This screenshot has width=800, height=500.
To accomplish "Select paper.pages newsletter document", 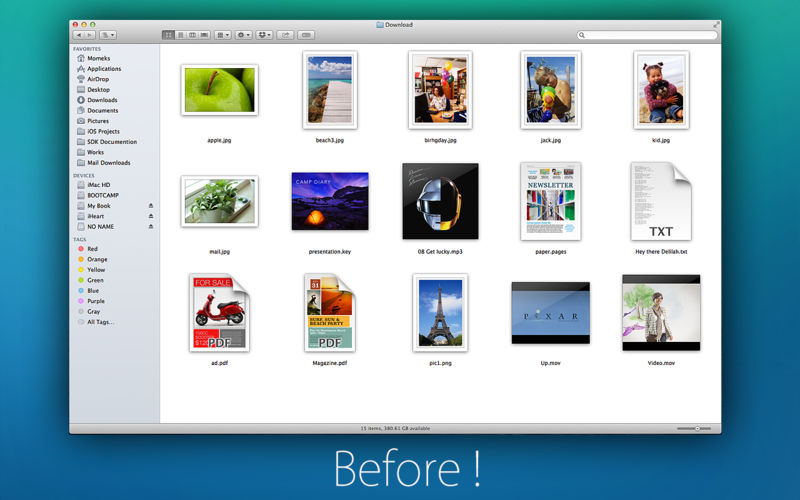I will [551, 201].
